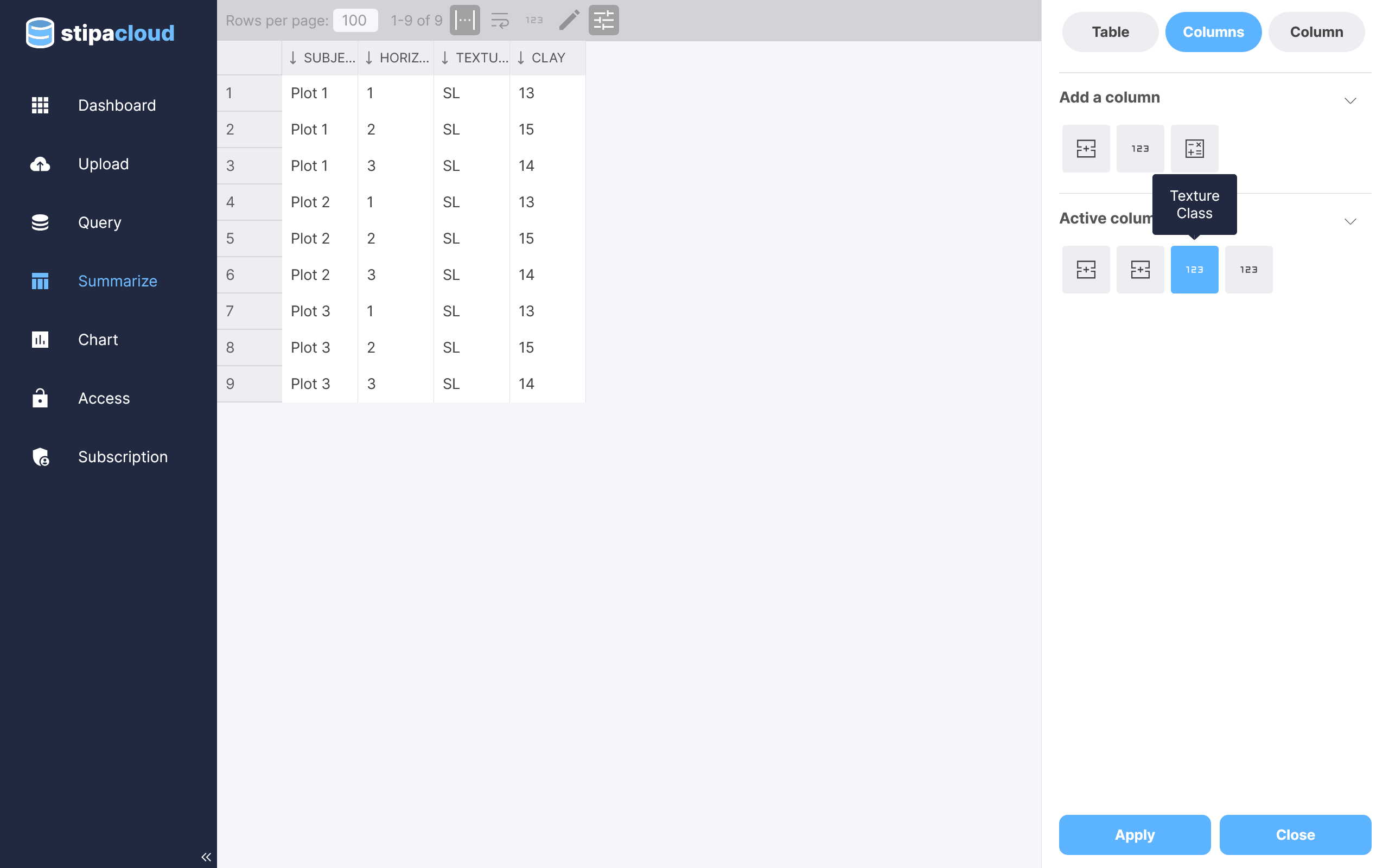Viewport: 1389px width, 868px height.
Task: Switch to the Column tab
Action: click(x=1316, y=32)
